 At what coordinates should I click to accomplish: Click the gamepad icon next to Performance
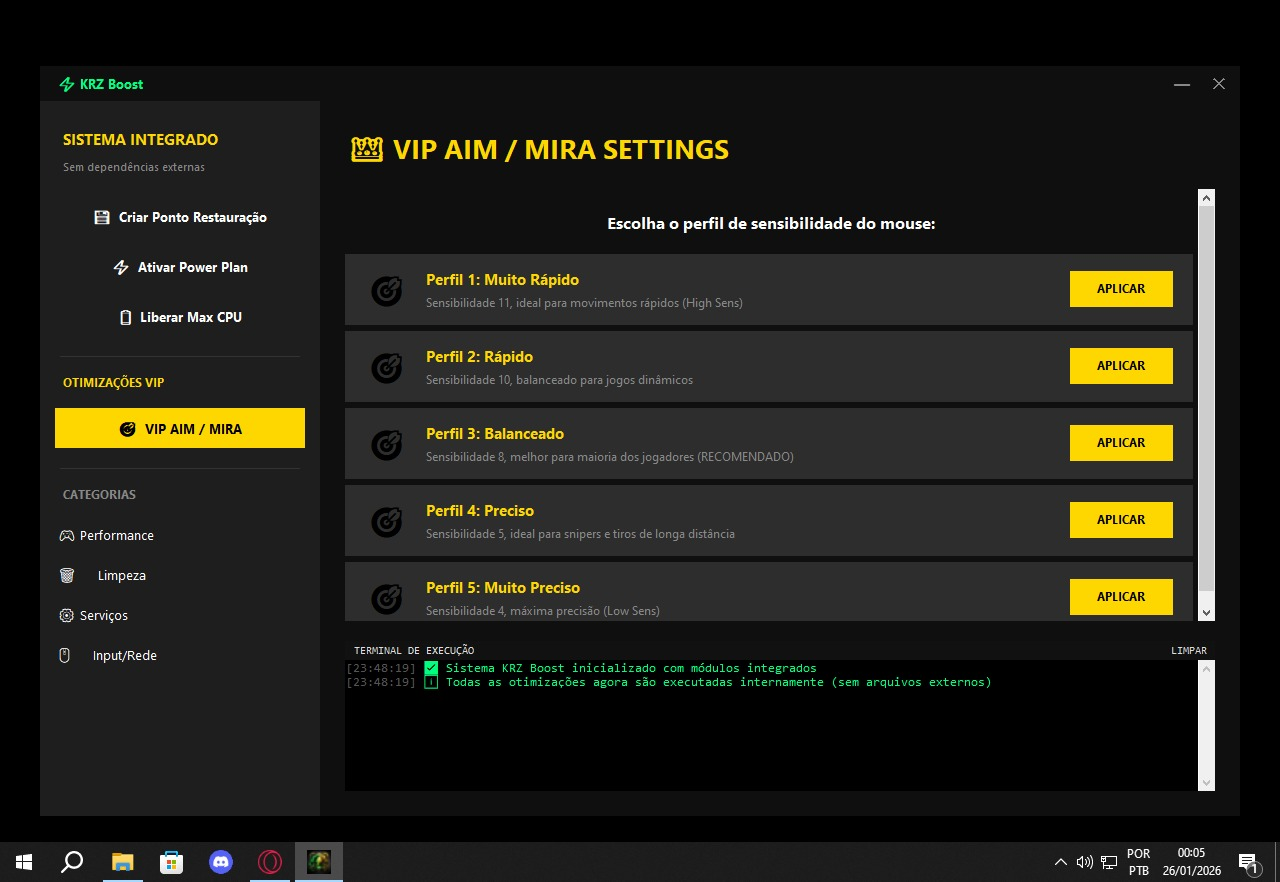click(67, 536)
